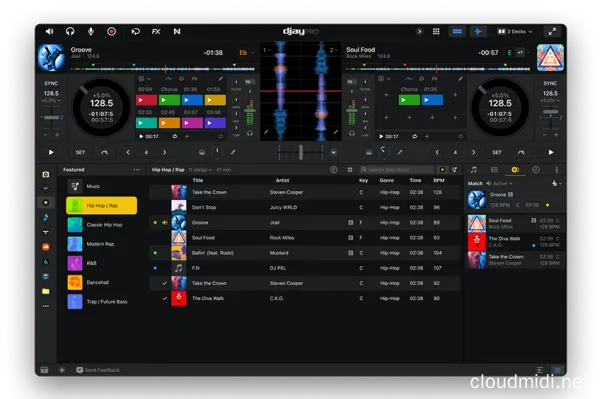Toggle deck 2 headphone cue in mixer
Viewport: 600px width, 399px height.
352,134
